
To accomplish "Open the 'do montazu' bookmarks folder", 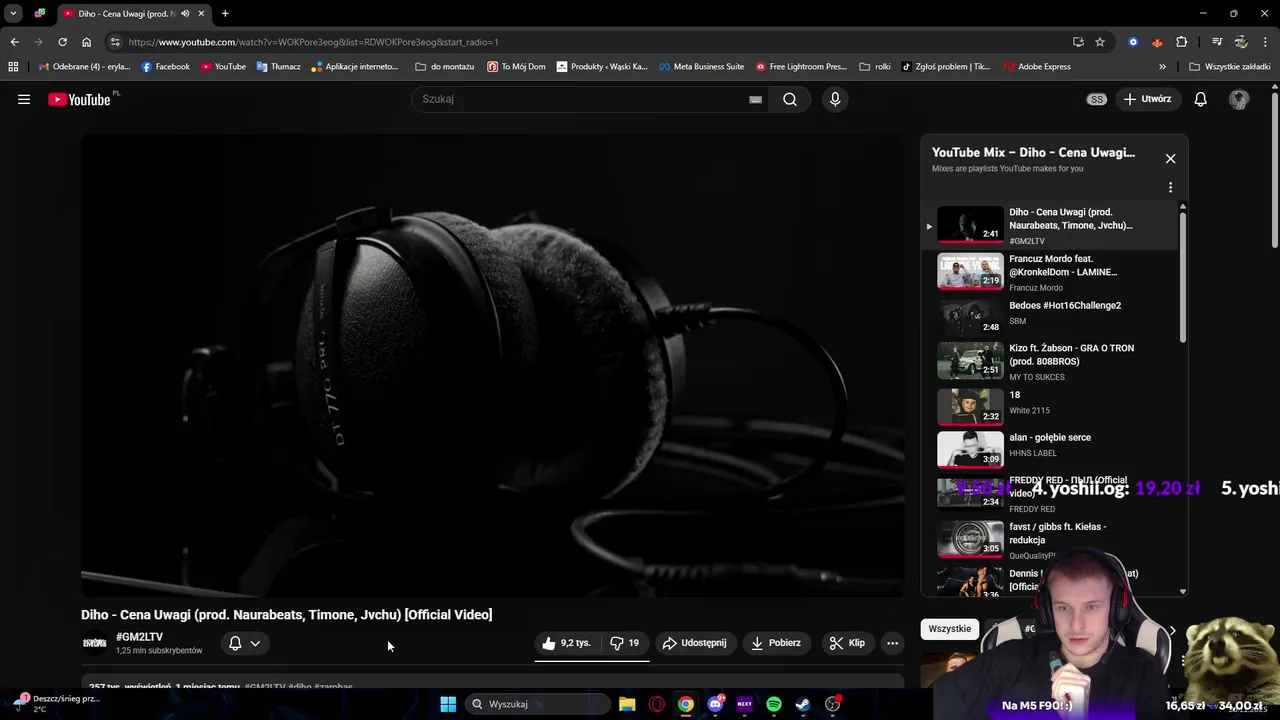I will [444, 67].
